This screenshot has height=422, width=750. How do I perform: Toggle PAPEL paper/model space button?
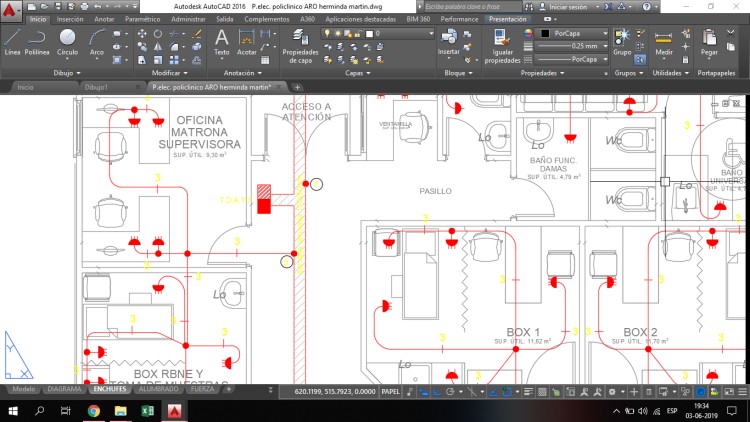390,391
